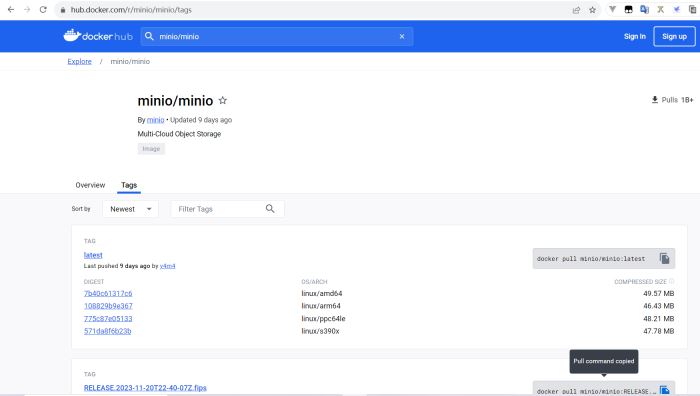Open digest 7b40c61317c6
Viewport: 700px width, 396px height.
click(x=108, y=293)
